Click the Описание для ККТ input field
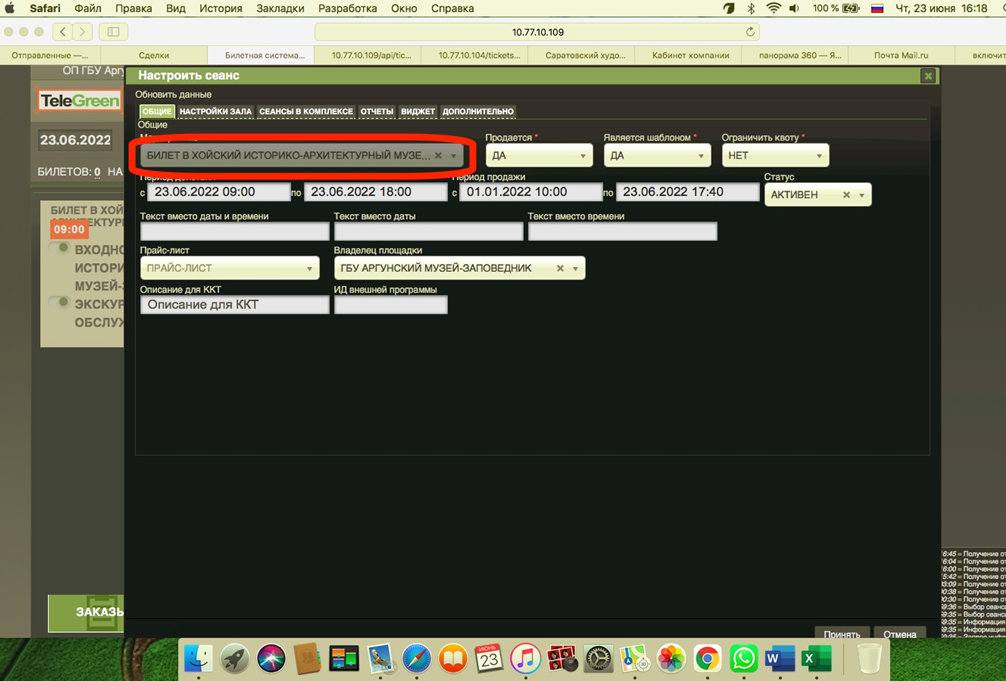1006x681 pixels. [x=235, y=304]
